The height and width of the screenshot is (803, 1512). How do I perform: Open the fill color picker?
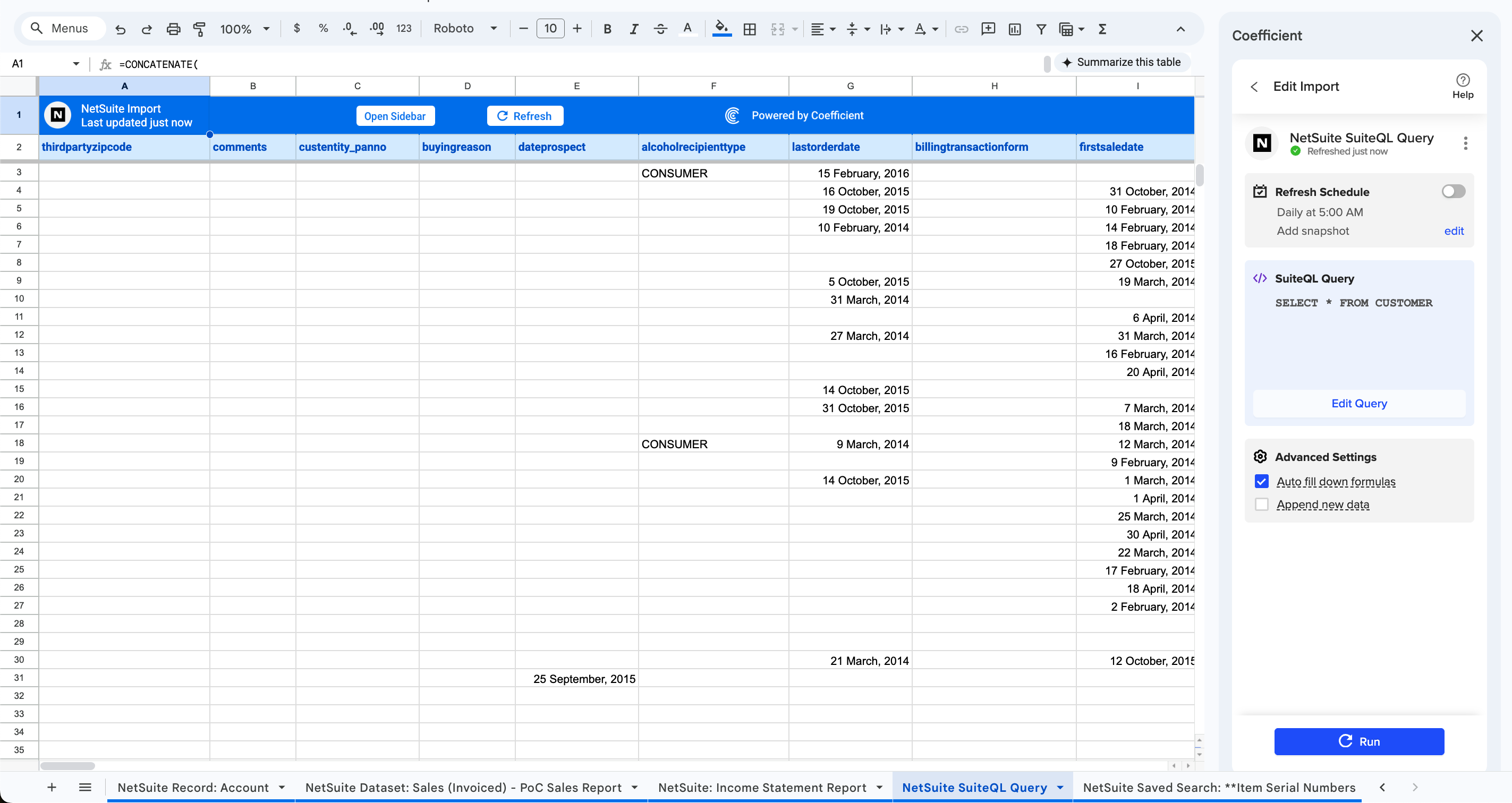pyautogui.click(x=721, y=28)
